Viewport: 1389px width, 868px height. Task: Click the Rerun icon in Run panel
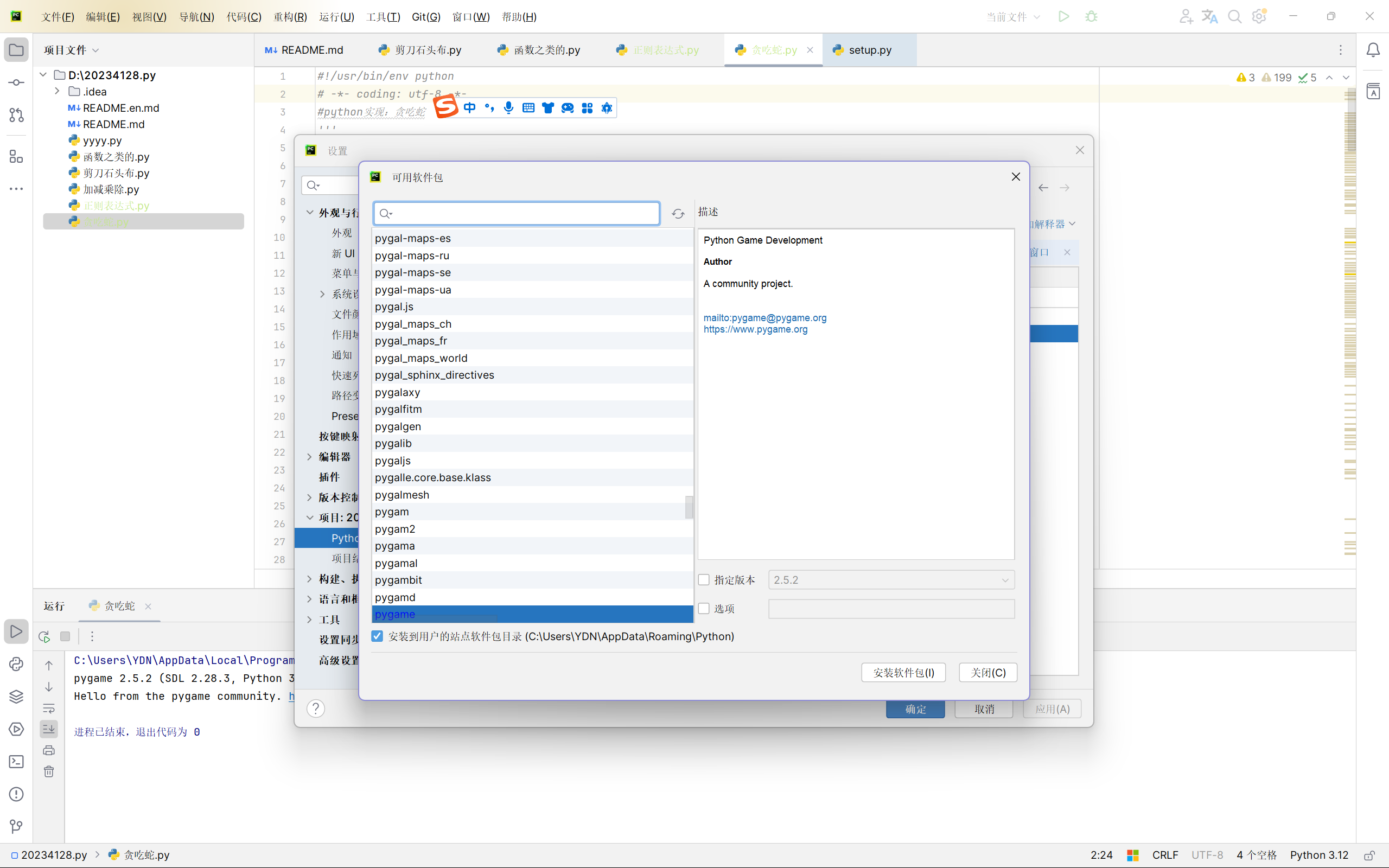pyautogui.click(x=44, y=636)
